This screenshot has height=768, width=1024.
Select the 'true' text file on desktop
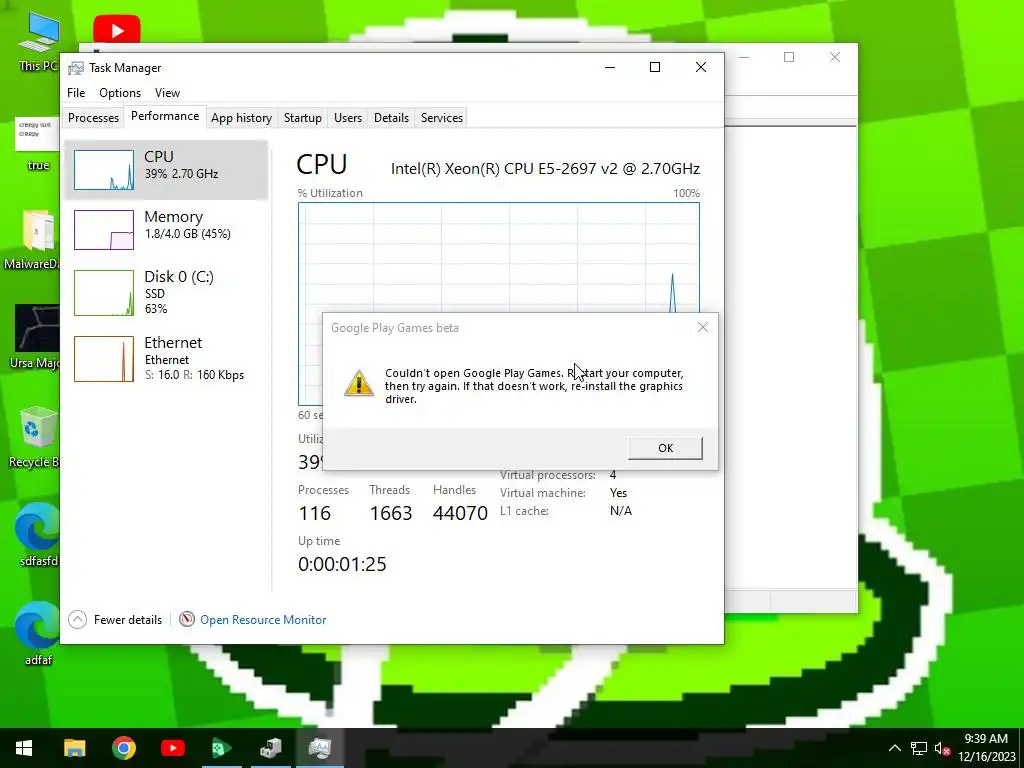click(38, 144)
